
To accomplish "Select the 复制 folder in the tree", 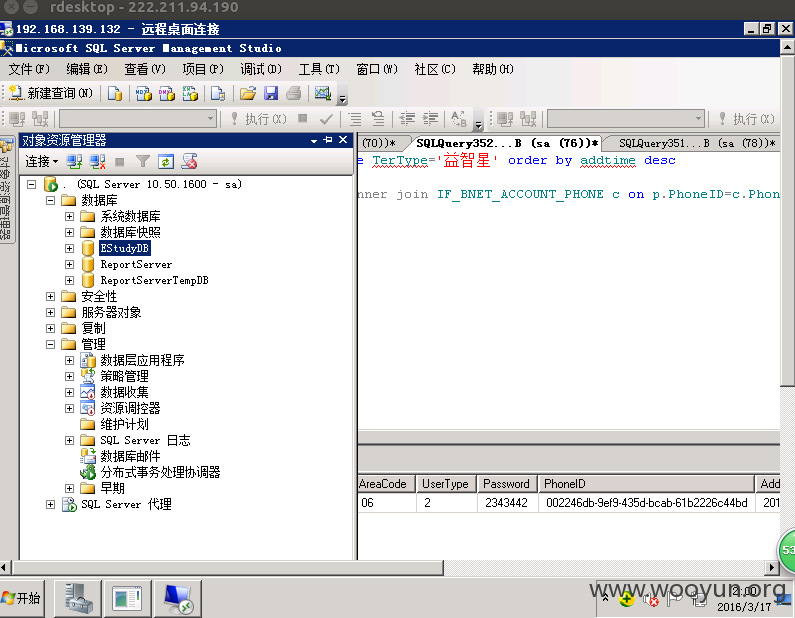I will (x=94, y=329).
